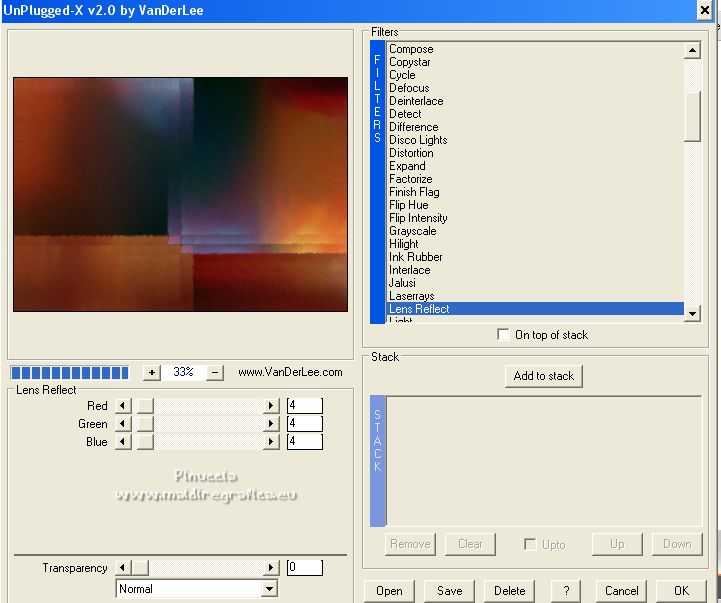Click the Blue slider left arrow
The height and width of the screenshot is (603, 721).
pyautogui.click(x=123, y=442)
